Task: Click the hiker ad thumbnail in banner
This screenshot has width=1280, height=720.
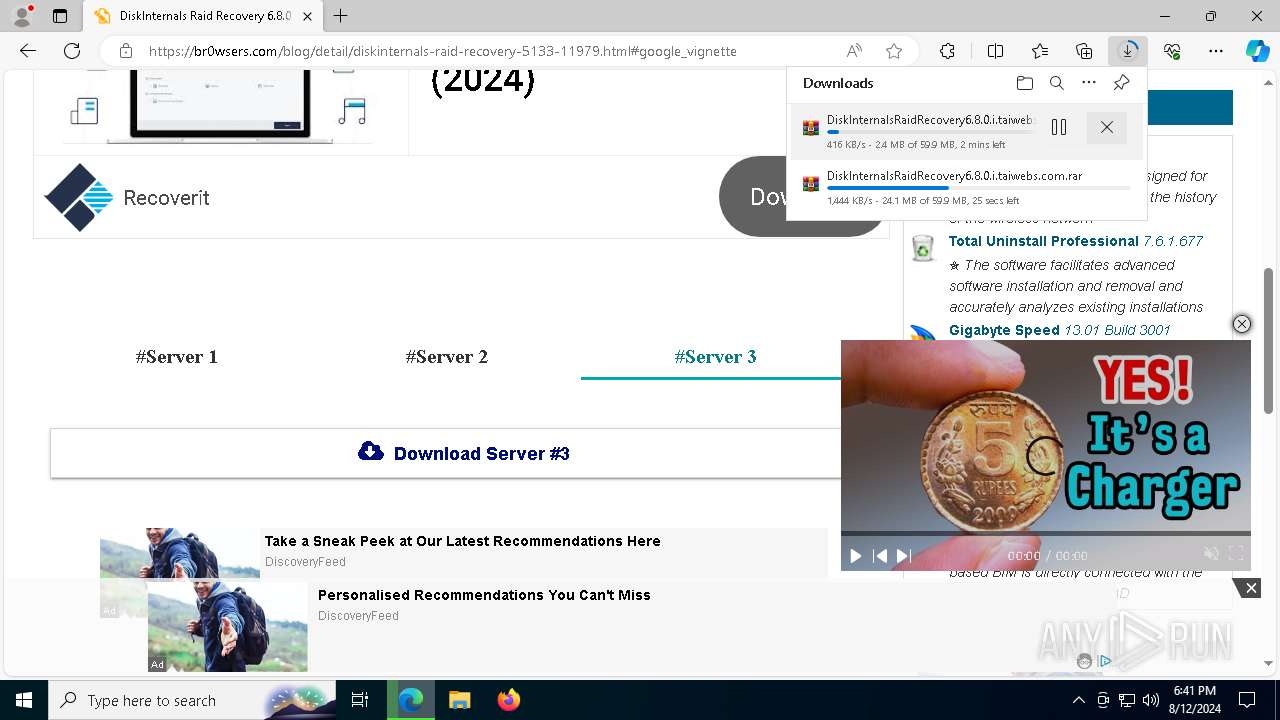Action: click(x=228, y=627)
